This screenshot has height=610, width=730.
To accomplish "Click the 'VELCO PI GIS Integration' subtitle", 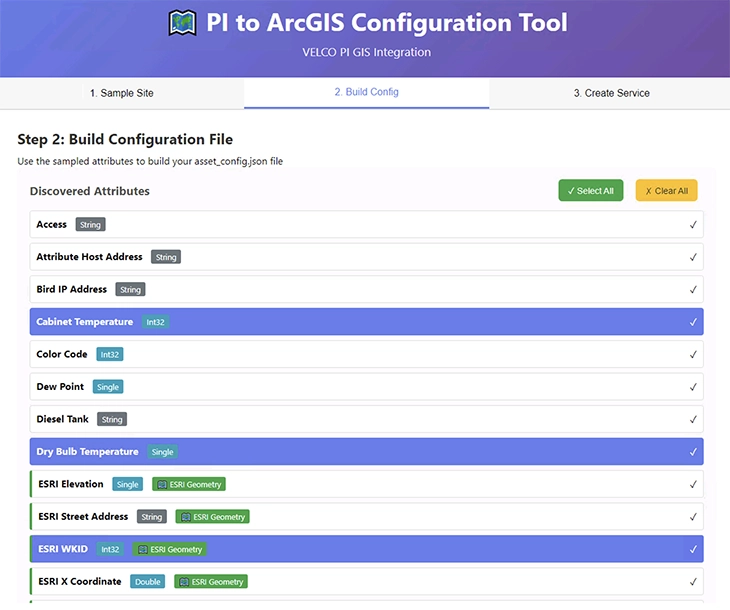I will pyautogui.click(x=366, y=53).
